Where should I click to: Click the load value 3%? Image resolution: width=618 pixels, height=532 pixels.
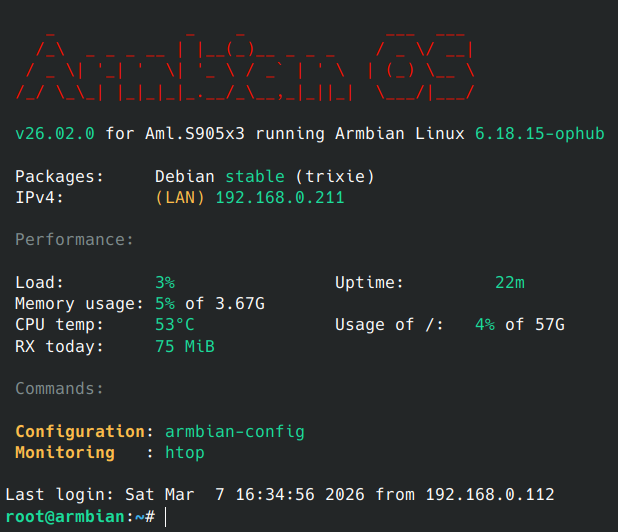click(165, 283)
